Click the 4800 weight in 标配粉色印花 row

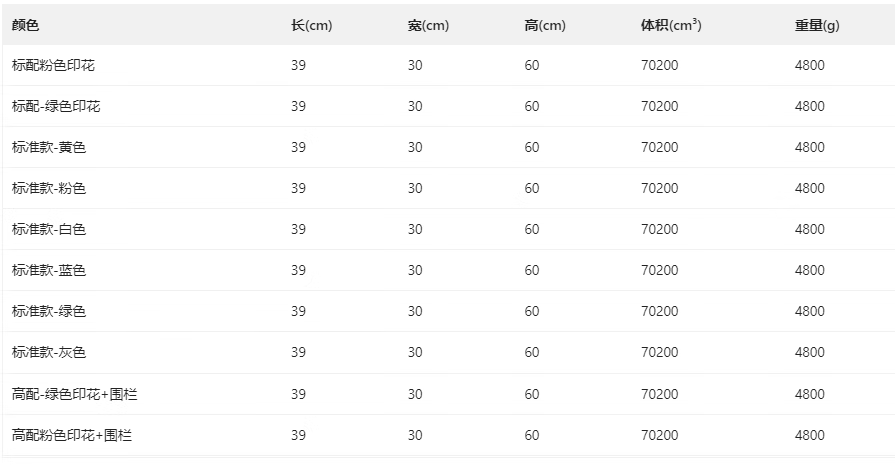coord(809,65)
